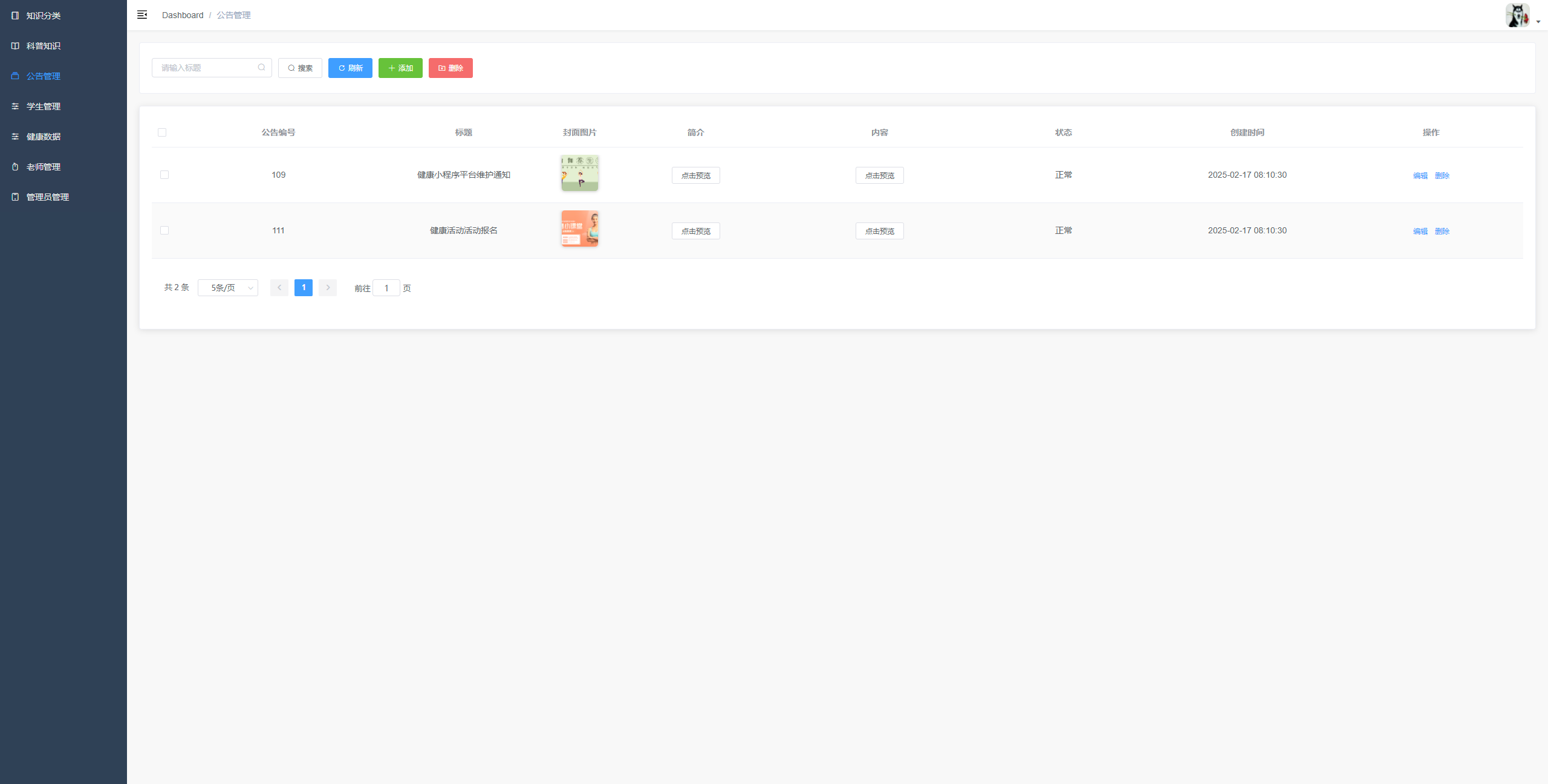This screenshot has width=1548, height=784.
Task: Click the 管理员管理 sidebar icon
Action: [15, 197]
